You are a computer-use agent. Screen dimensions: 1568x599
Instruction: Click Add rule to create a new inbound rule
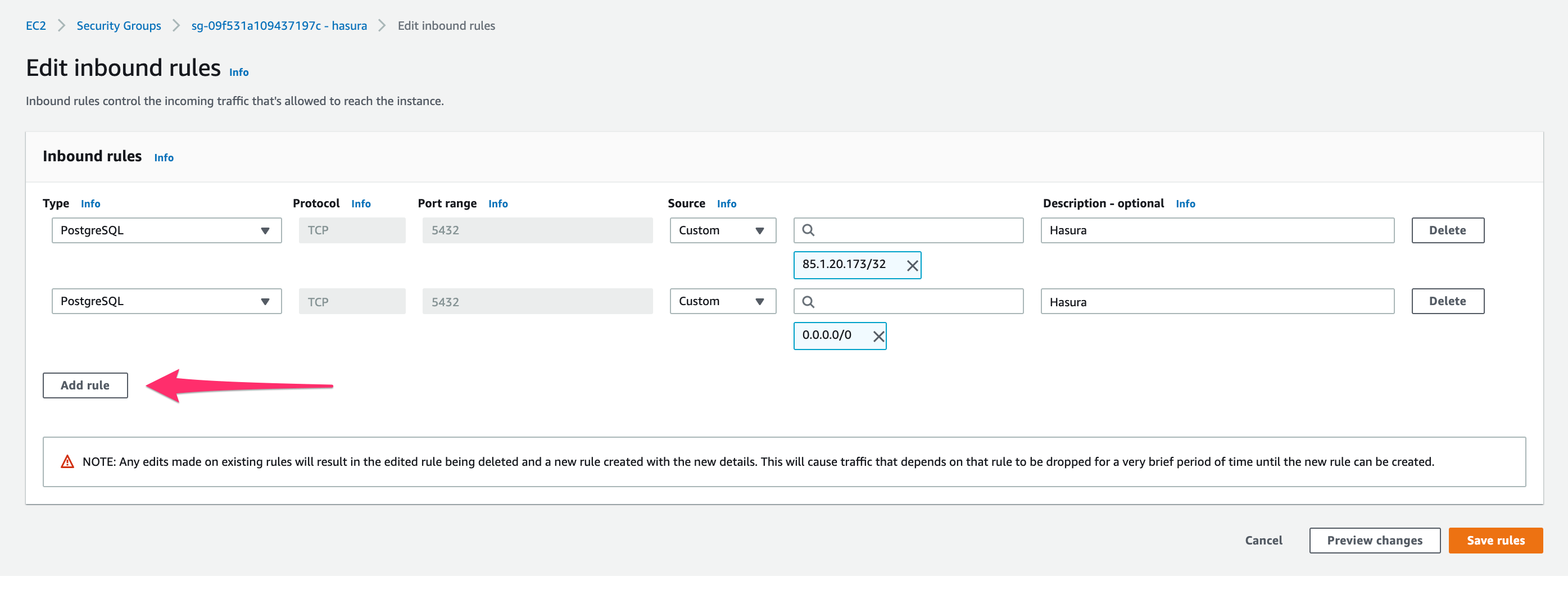coord(85,385)
